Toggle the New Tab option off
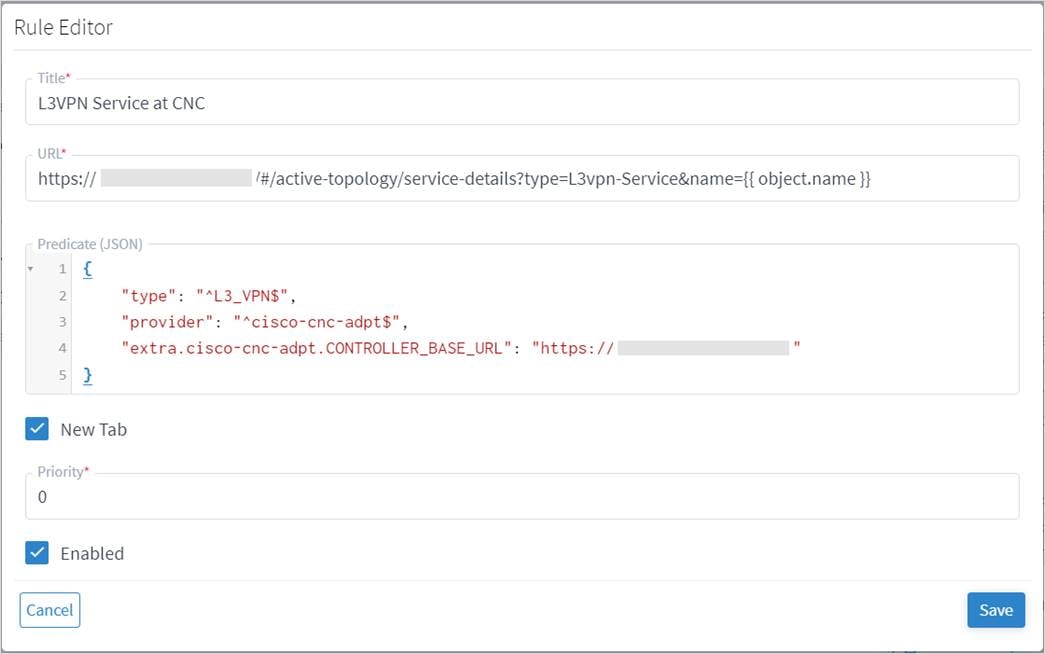1045x654 pixels. [36, 428]
